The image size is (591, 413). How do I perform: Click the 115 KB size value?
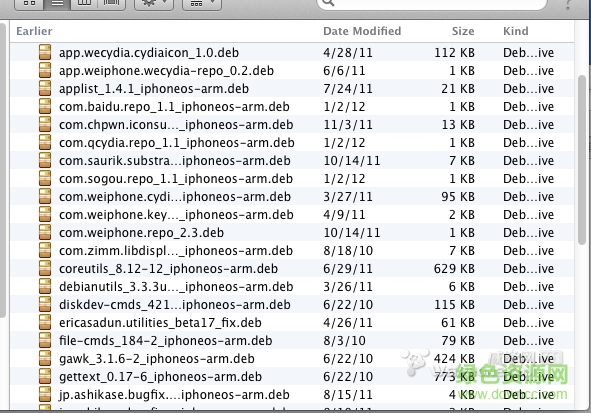pyautogui.click(x=454, y=305)
